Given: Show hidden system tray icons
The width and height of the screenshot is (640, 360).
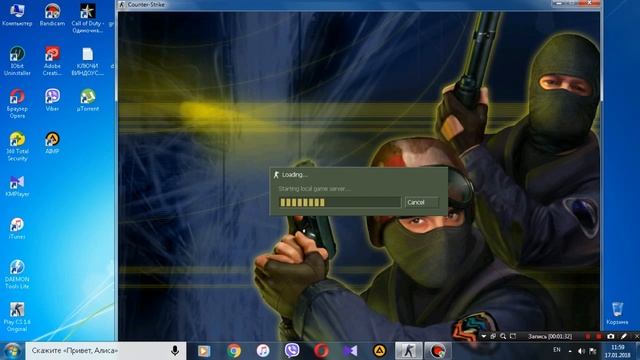Looking at the screenshot, I should 570,351.
